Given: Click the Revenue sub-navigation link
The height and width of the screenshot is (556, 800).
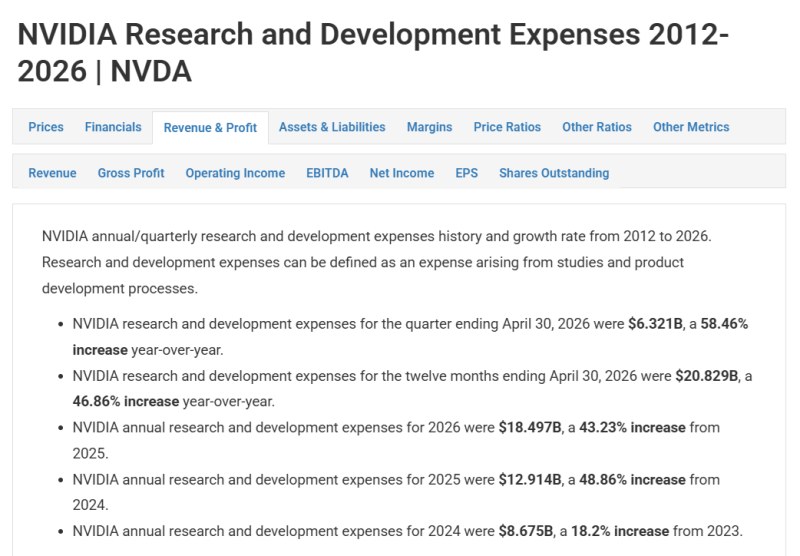Looking at the screenshot, I should [x=53, y=173].
